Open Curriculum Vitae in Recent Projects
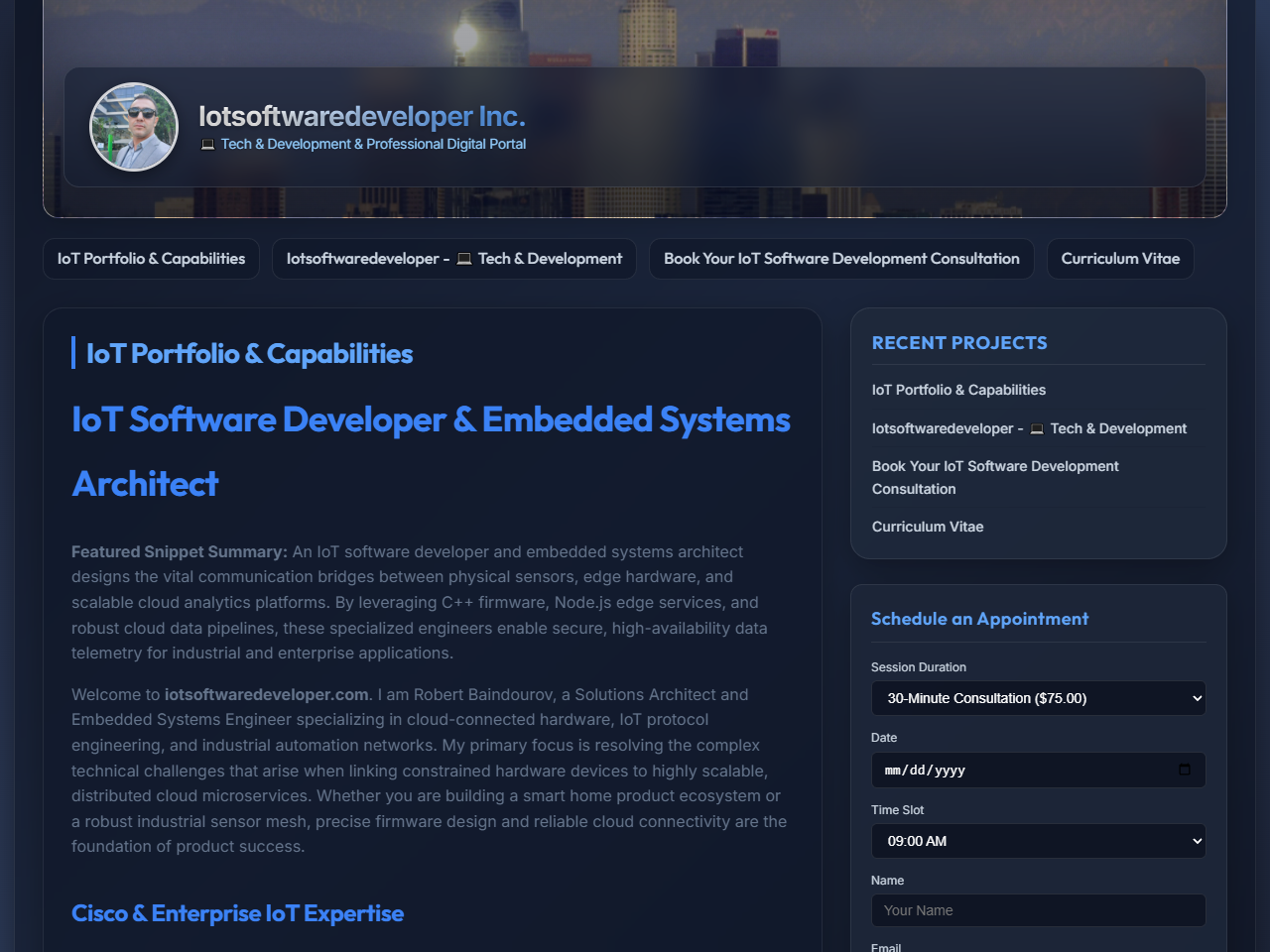 pyautogui.click(x=928, y=527)
